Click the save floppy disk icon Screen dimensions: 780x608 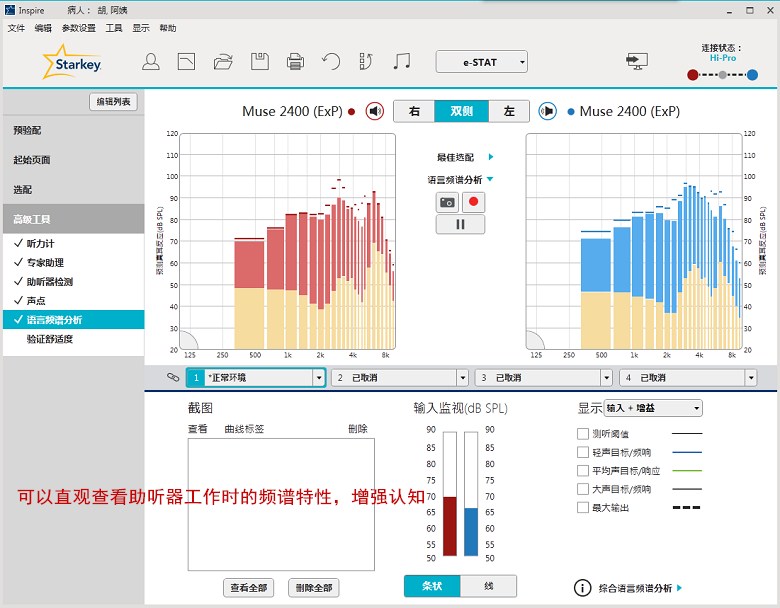[x=259, y=62]
